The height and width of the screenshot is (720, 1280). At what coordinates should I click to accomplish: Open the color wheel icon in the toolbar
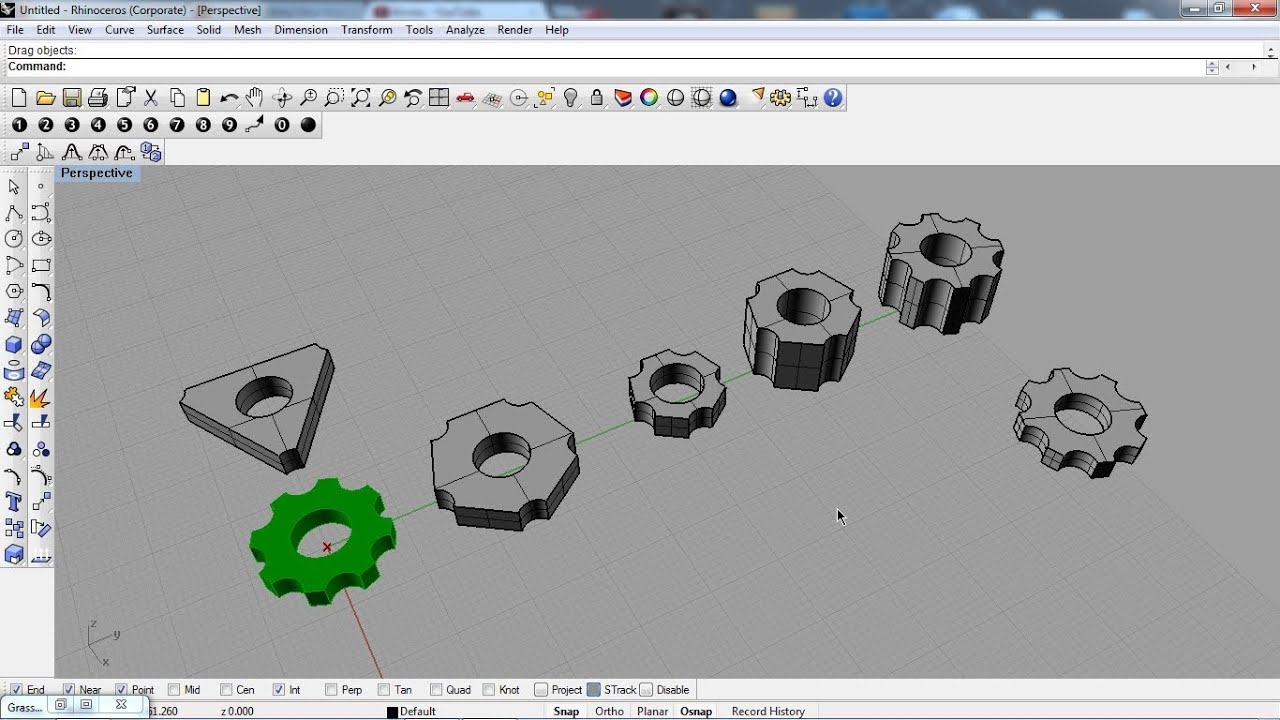click(649, 98)
